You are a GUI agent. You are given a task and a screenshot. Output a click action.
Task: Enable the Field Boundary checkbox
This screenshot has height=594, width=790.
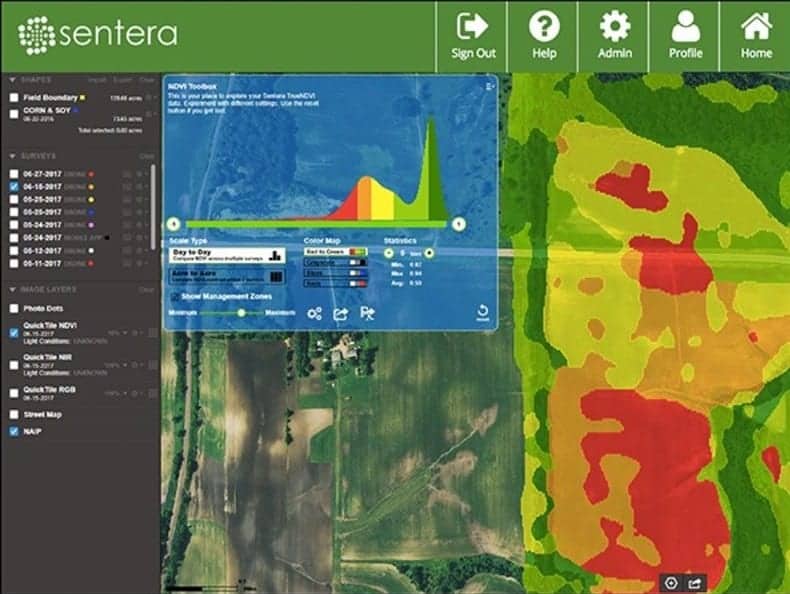(x=14, y=97)
